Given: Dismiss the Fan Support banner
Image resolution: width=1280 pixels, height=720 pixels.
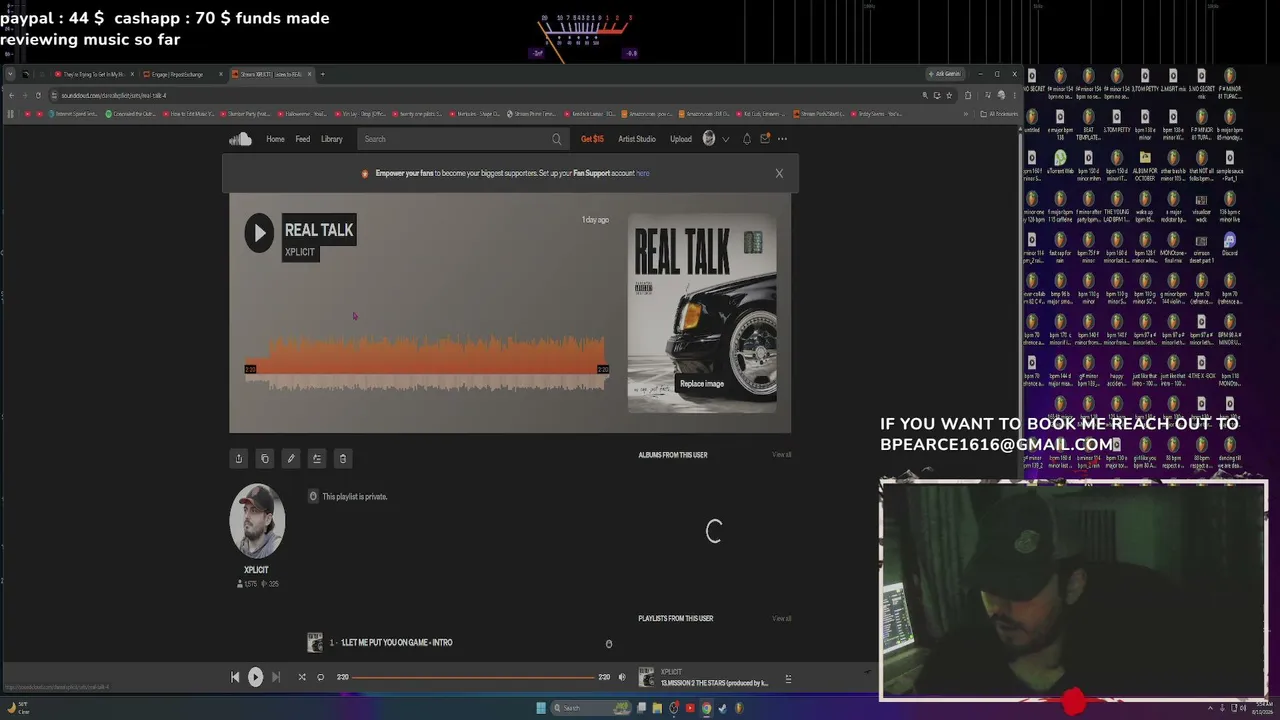Looking at the screenshot, I should pos(779,173).
